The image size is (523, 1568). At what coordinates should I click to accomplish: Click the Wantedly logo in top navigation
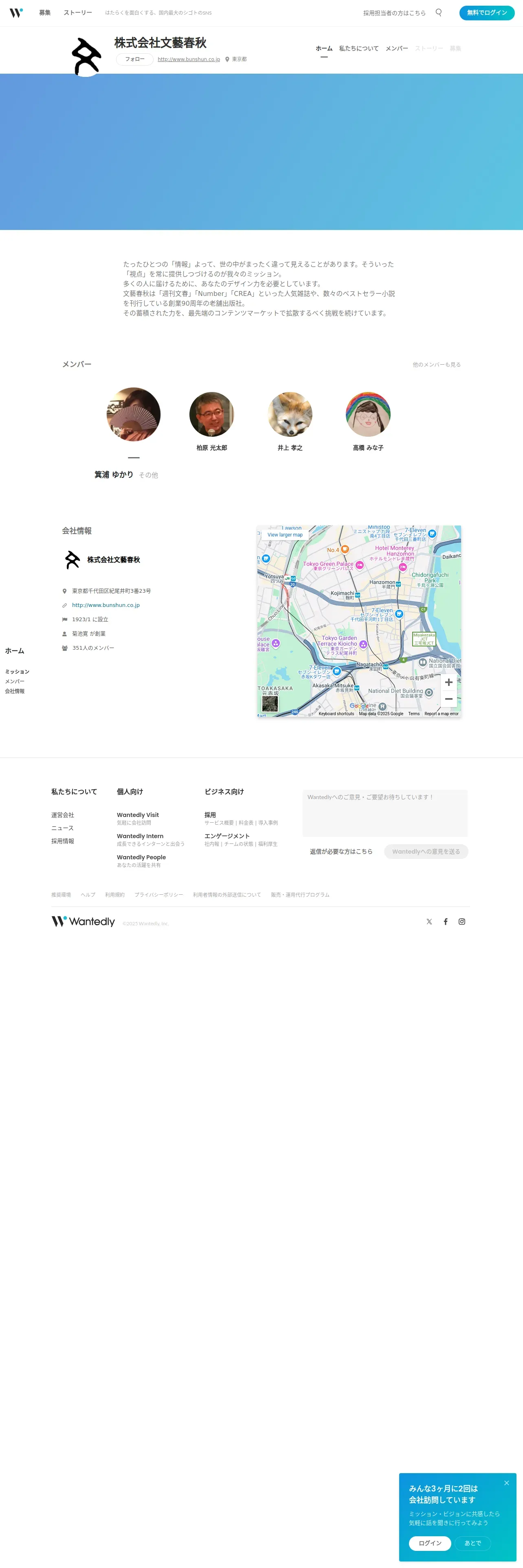pos(16,12)
